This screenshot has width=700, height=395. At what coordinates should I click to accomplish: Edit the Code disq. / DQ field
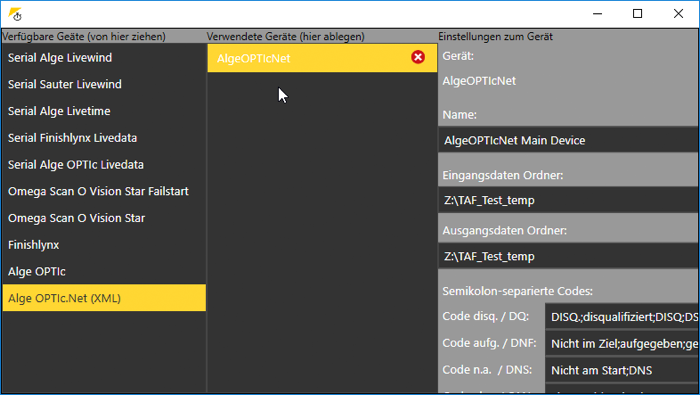coord(621,316)
